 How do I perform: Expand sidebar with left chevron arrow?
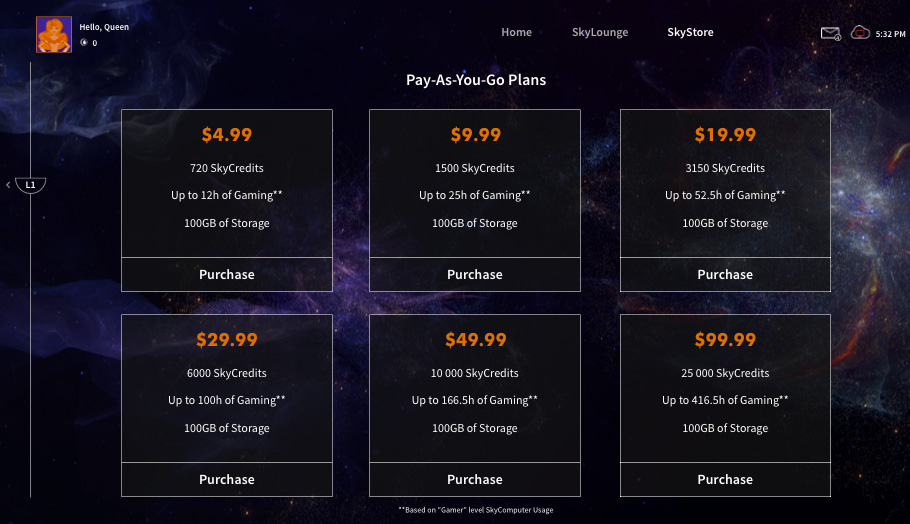point(9,185)
